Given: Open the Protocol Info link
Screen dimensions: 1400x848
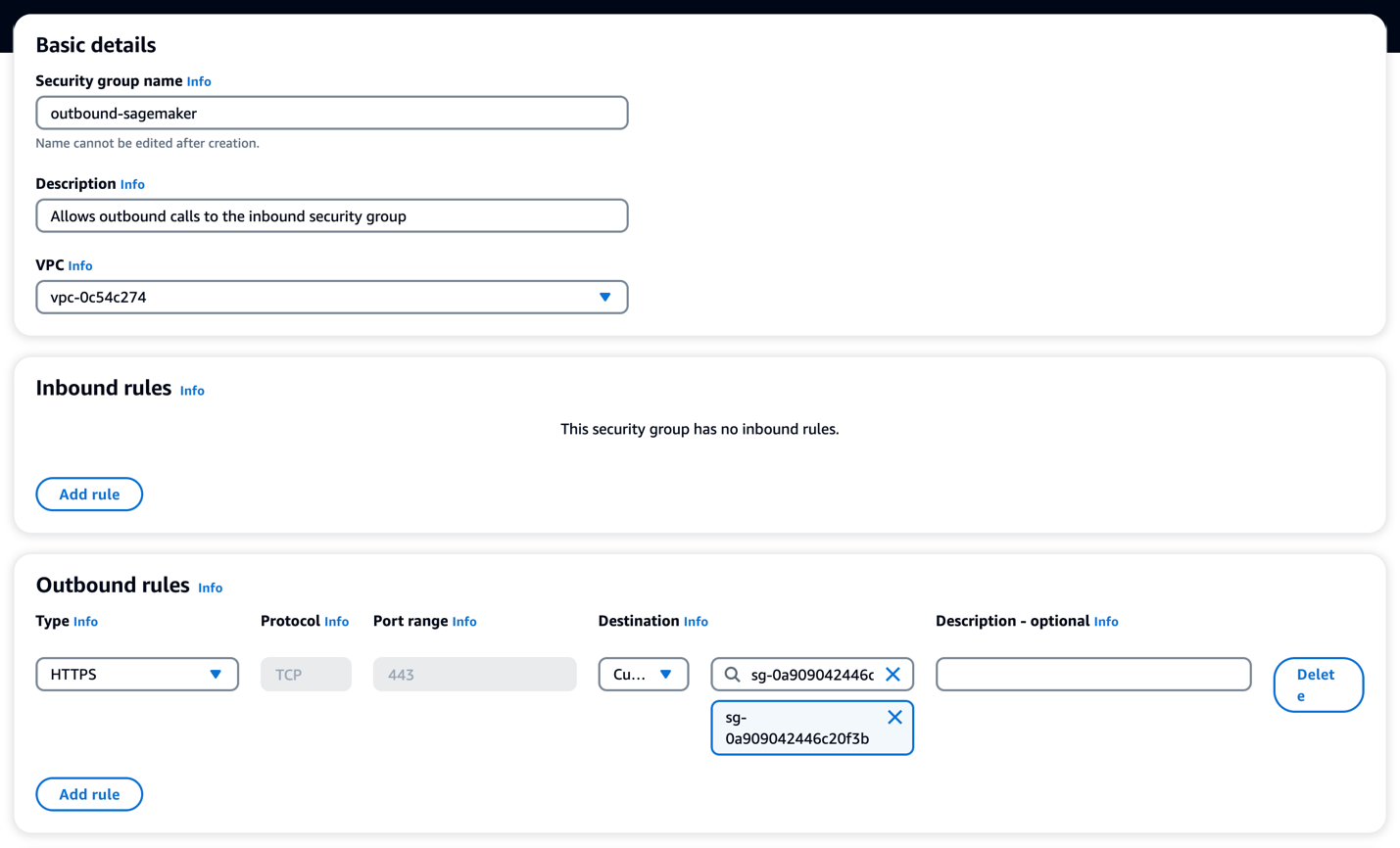Looking at the screenshot, I should (x=336, y=622).
